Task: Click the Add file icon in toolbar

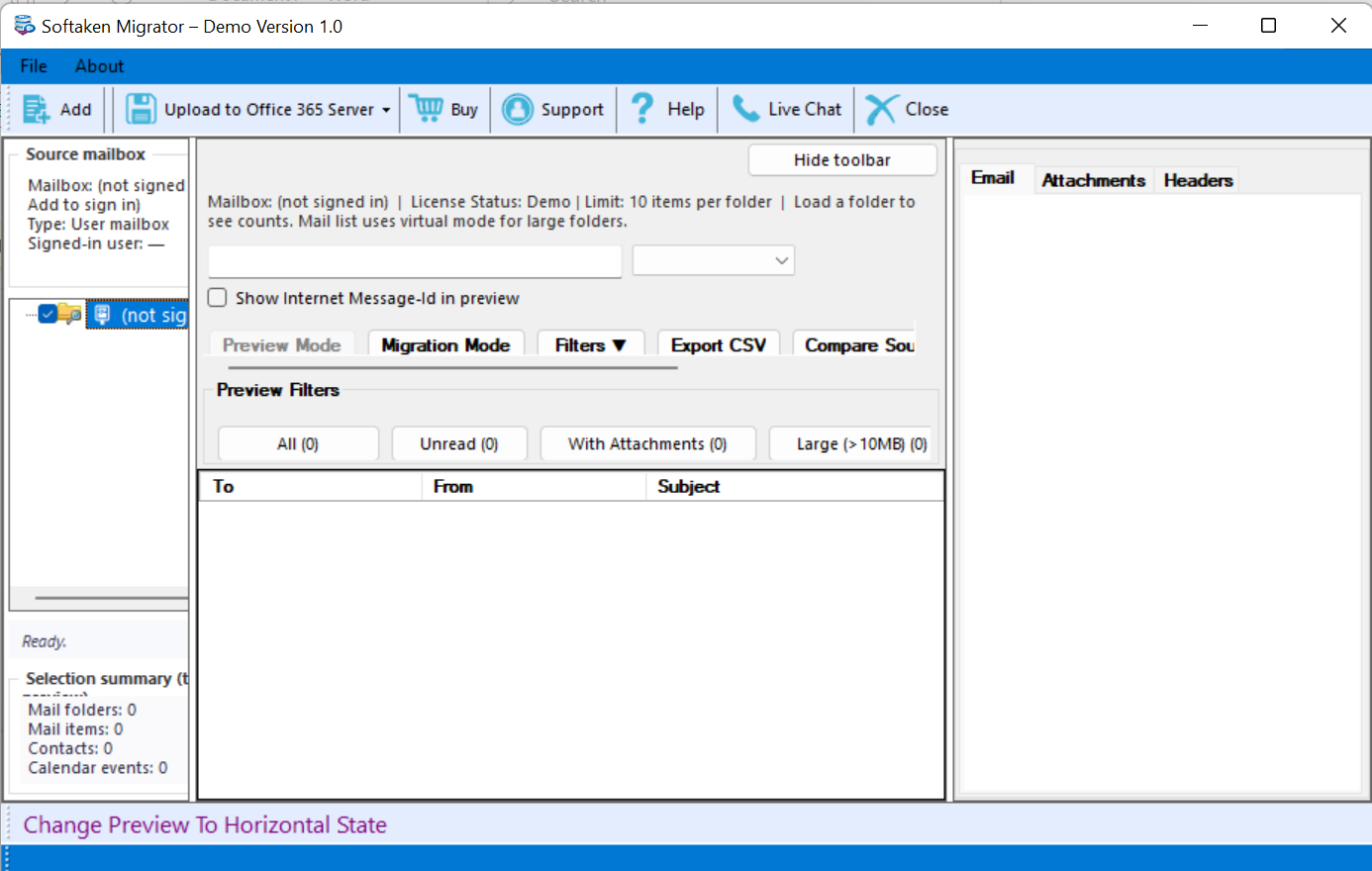Action: click(37, 109)
